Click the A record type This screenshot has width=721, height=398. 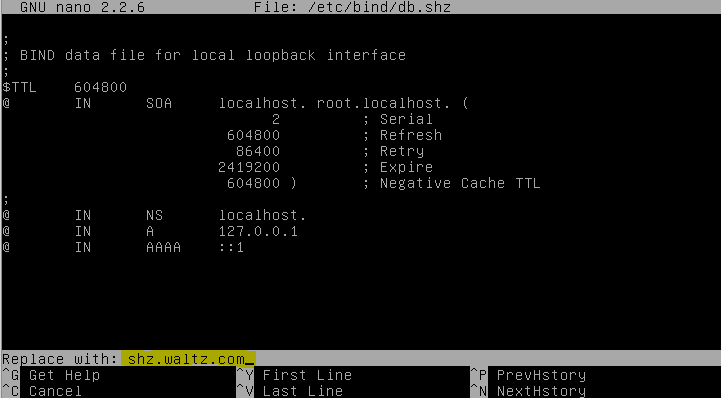150,231
